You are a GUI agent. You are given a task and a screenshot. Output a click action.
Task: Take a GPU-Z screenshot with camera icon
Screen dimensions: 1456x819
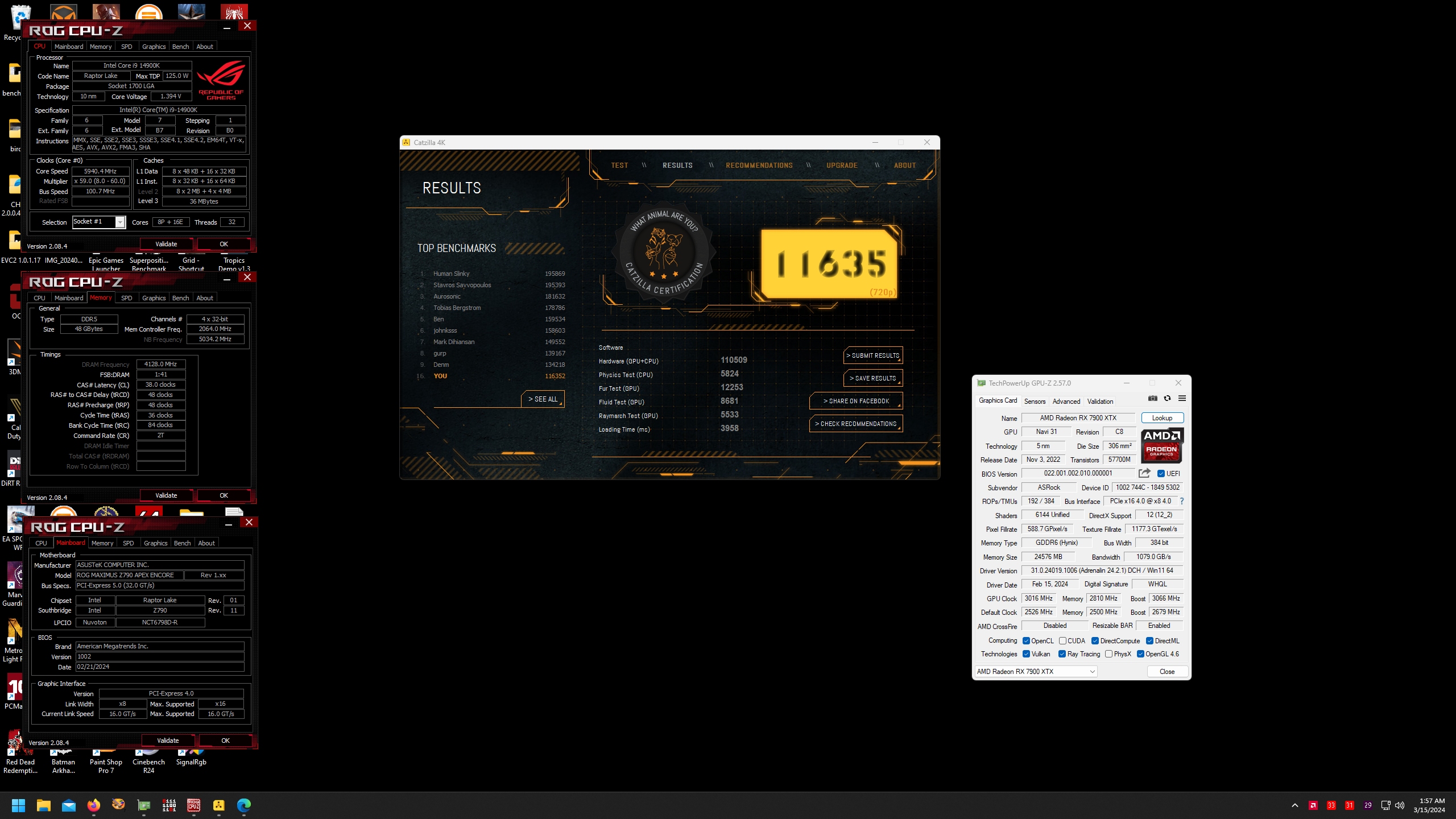pyautogui.click(x=1153, y=398)
